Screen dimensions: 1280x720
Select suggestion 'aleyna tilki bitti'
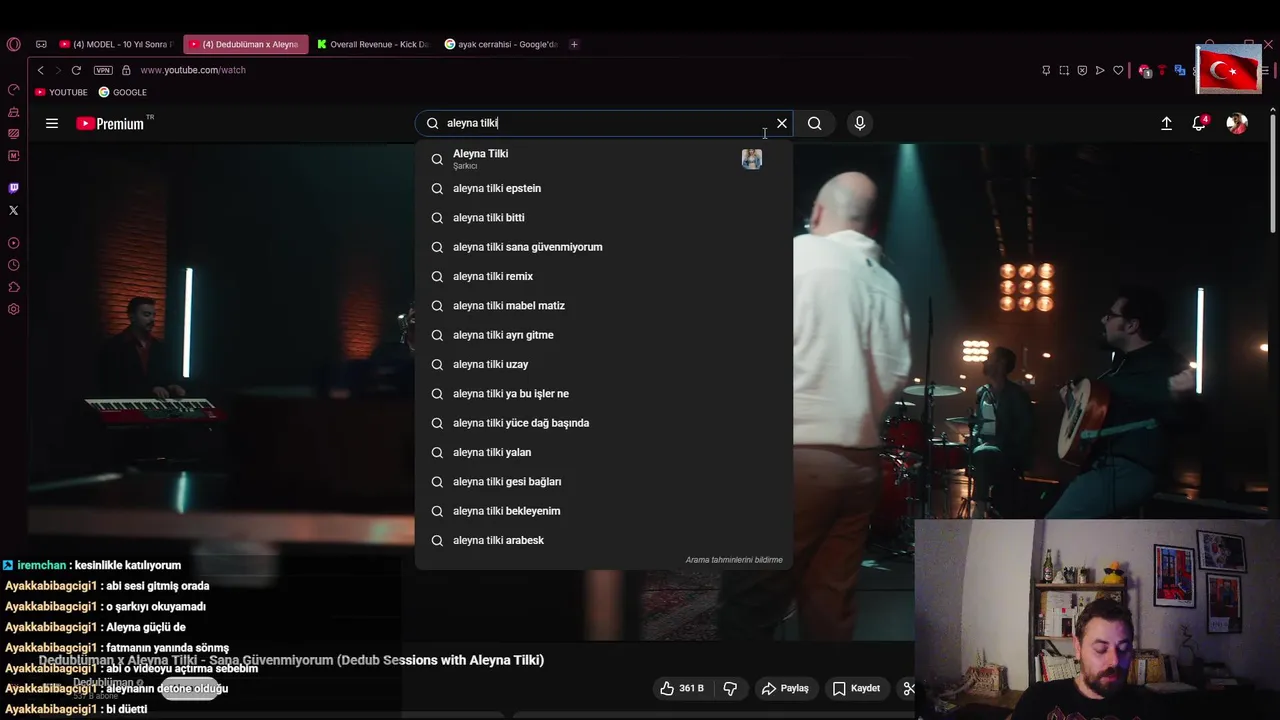(x=604, y=217)
